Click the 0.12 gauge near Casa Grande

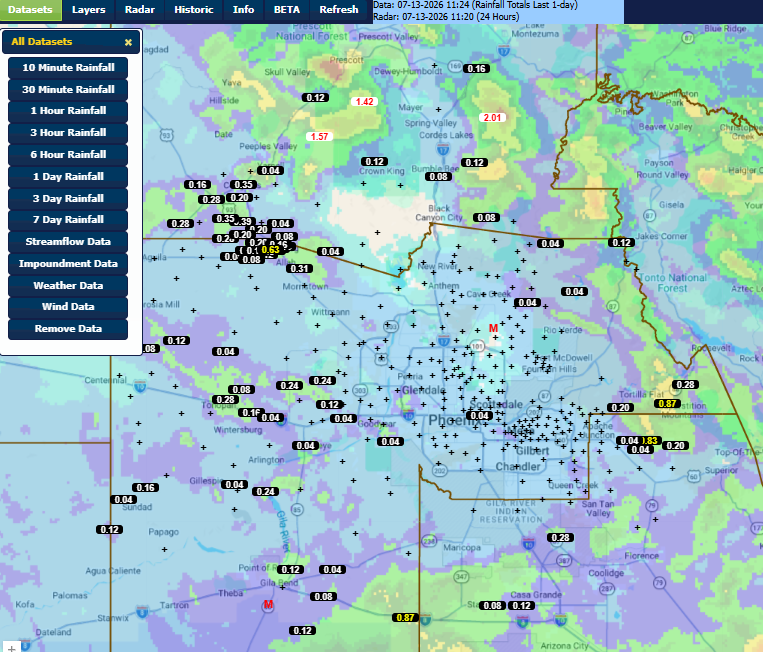522,606
